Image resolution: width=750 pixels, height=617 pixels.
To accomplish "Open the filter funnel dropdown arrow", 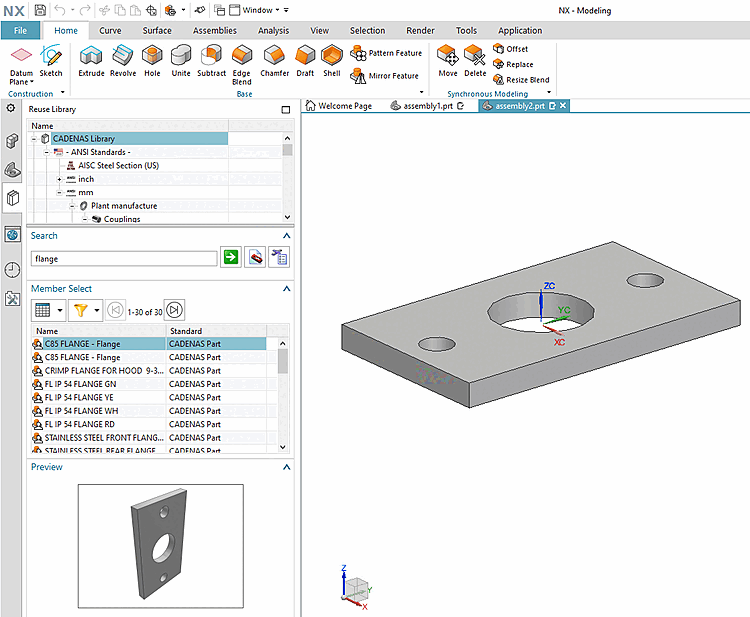I will (x=97, y=310).
